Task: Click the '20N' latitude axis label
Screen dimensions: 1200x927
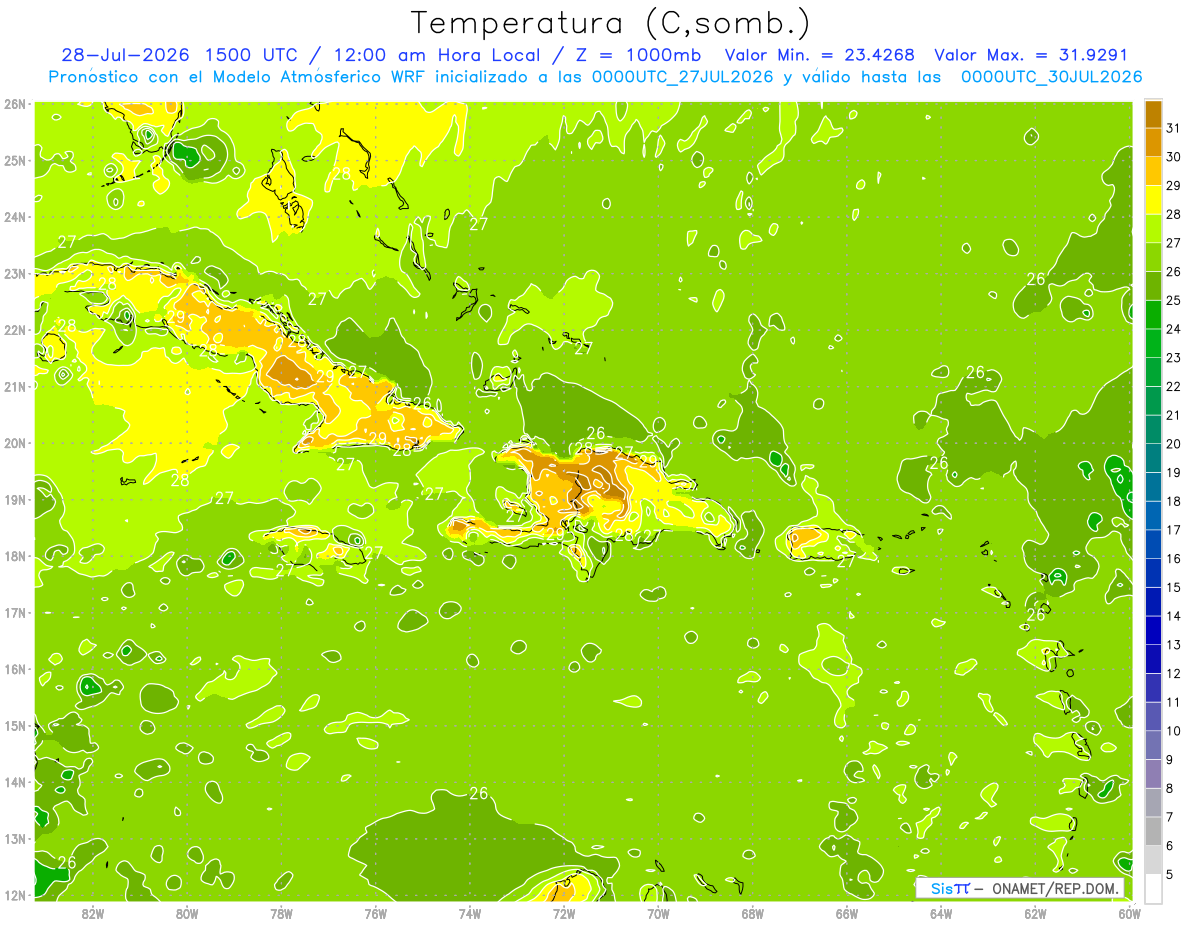Action: [15, 443]
